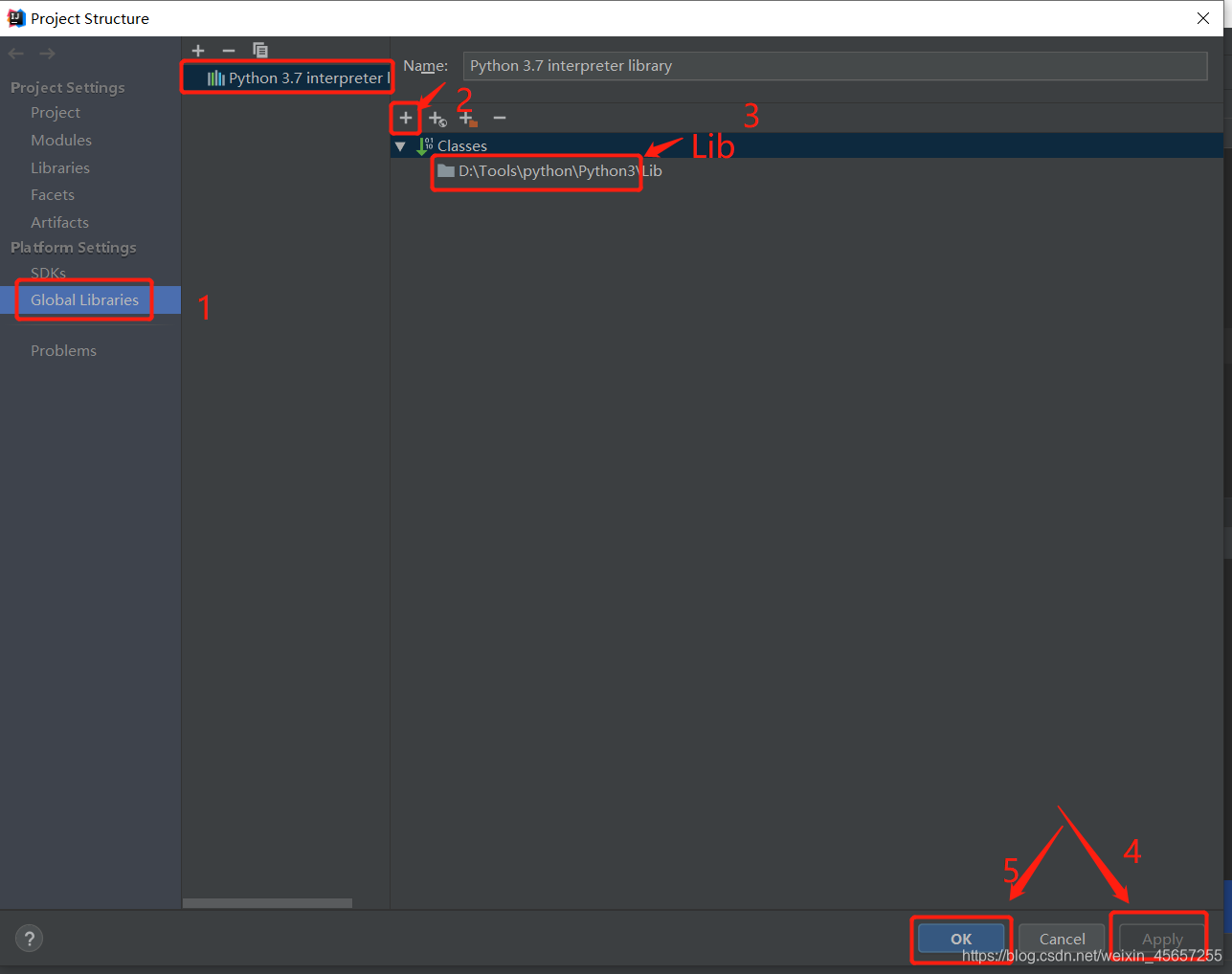Open help with the question mark

tap(30, 939)
